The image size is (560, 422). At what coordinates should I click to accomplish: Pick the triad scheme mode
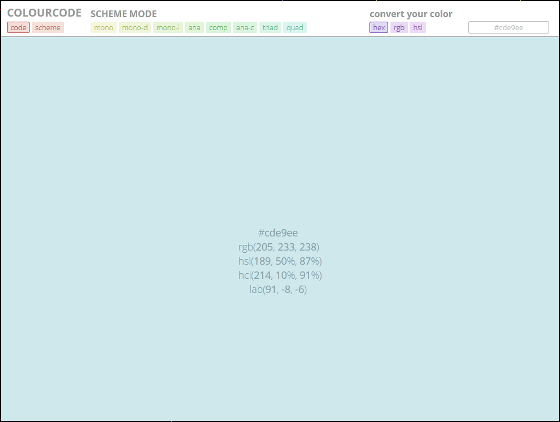270,27
